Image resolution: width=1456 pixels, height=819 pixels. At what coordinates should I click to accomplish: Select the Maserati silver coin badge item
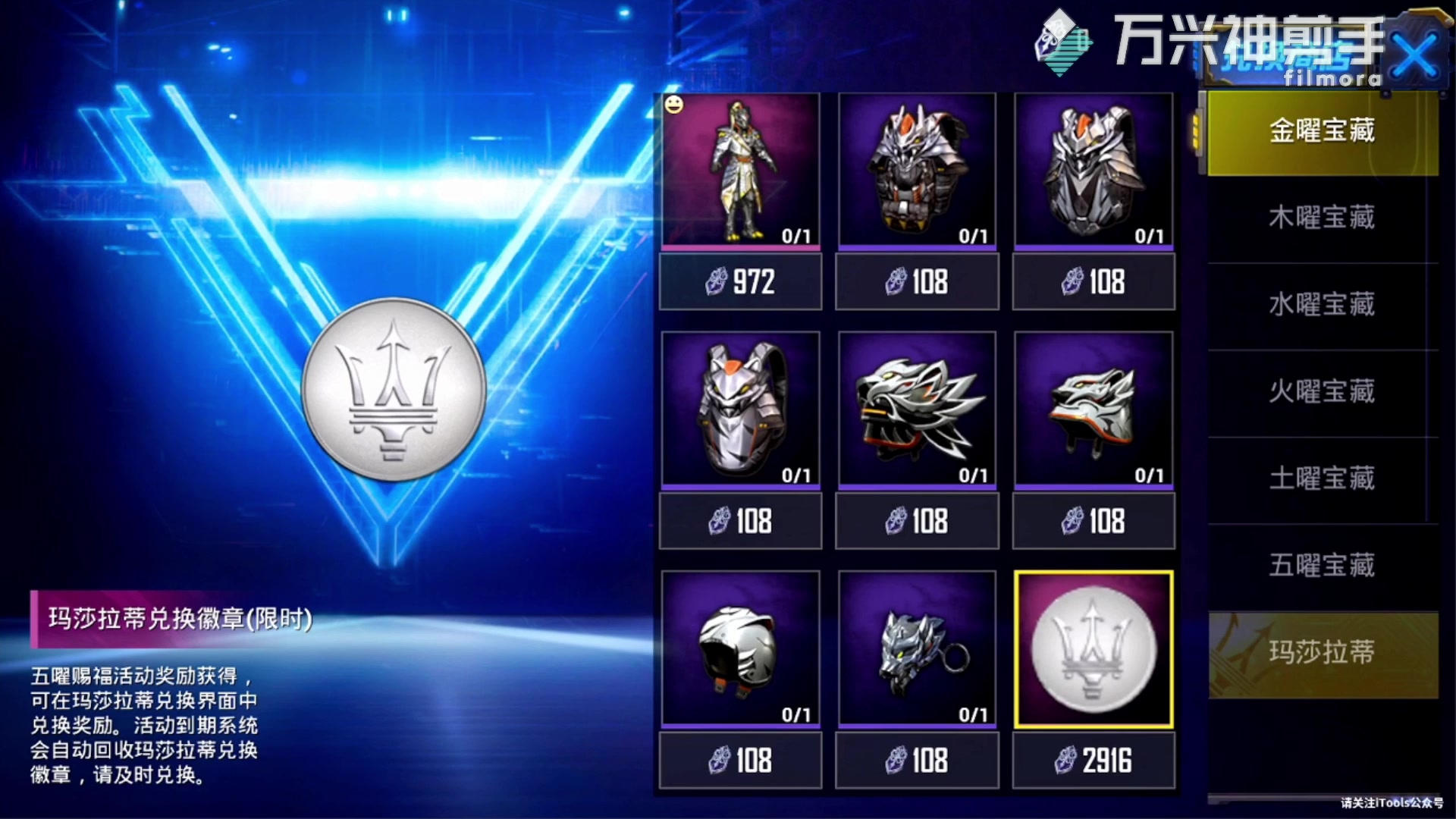tap(1094, 649)
